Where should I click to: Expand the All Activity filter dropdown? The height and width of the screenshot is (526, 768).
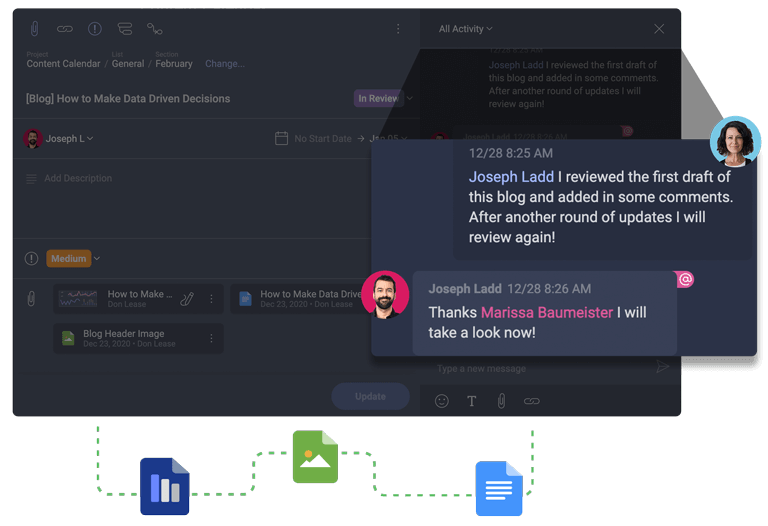(465, 29)
